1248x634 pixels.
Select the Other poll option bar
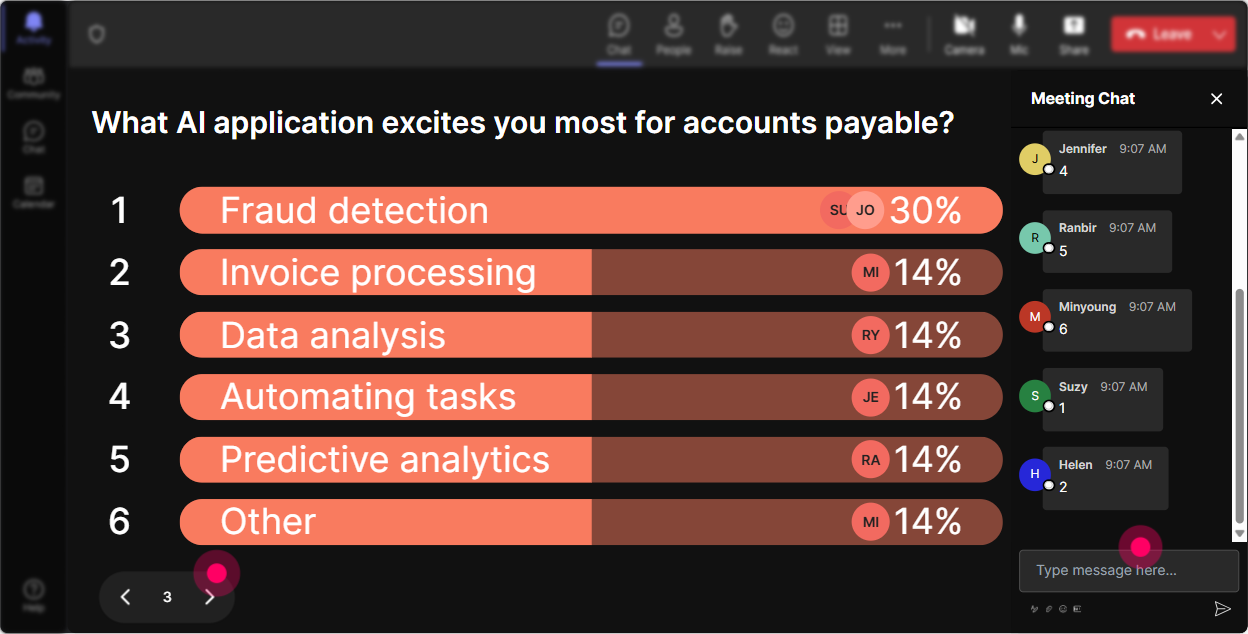pyautogui.click(x=591, y=522)
